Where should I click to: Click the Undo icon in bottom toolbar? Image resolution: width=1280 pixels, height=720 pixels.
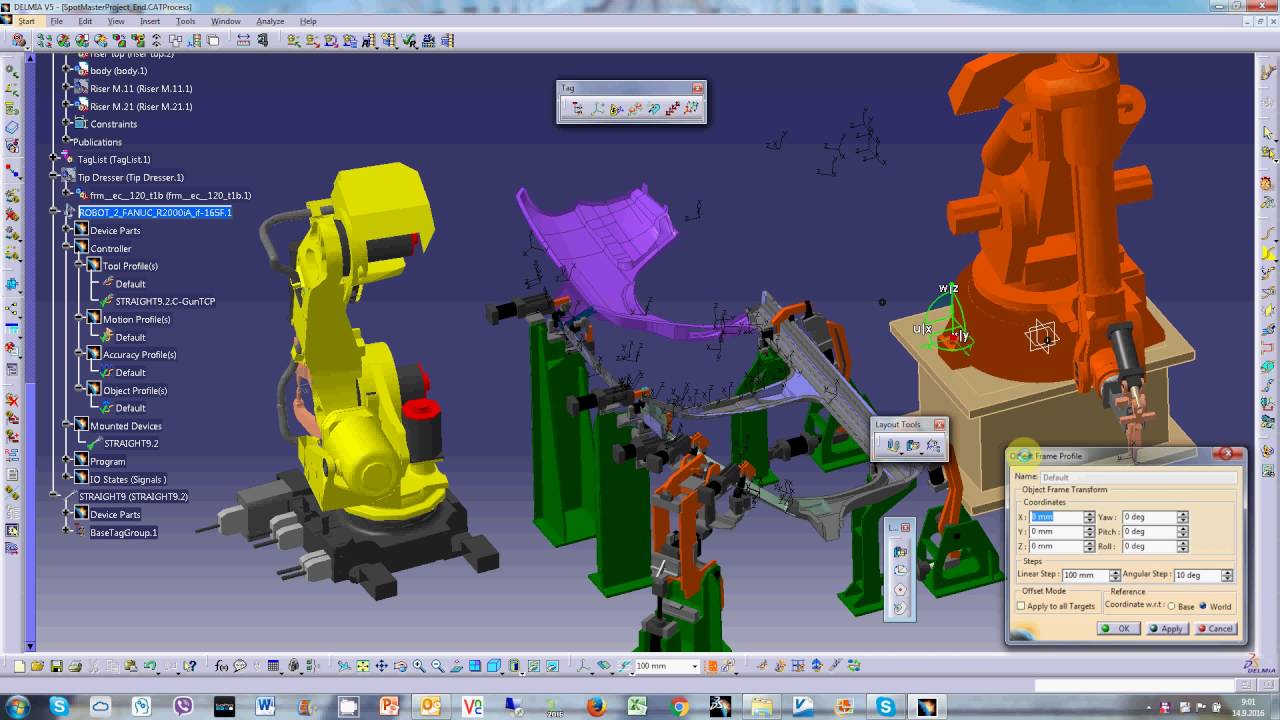point(150,666)
